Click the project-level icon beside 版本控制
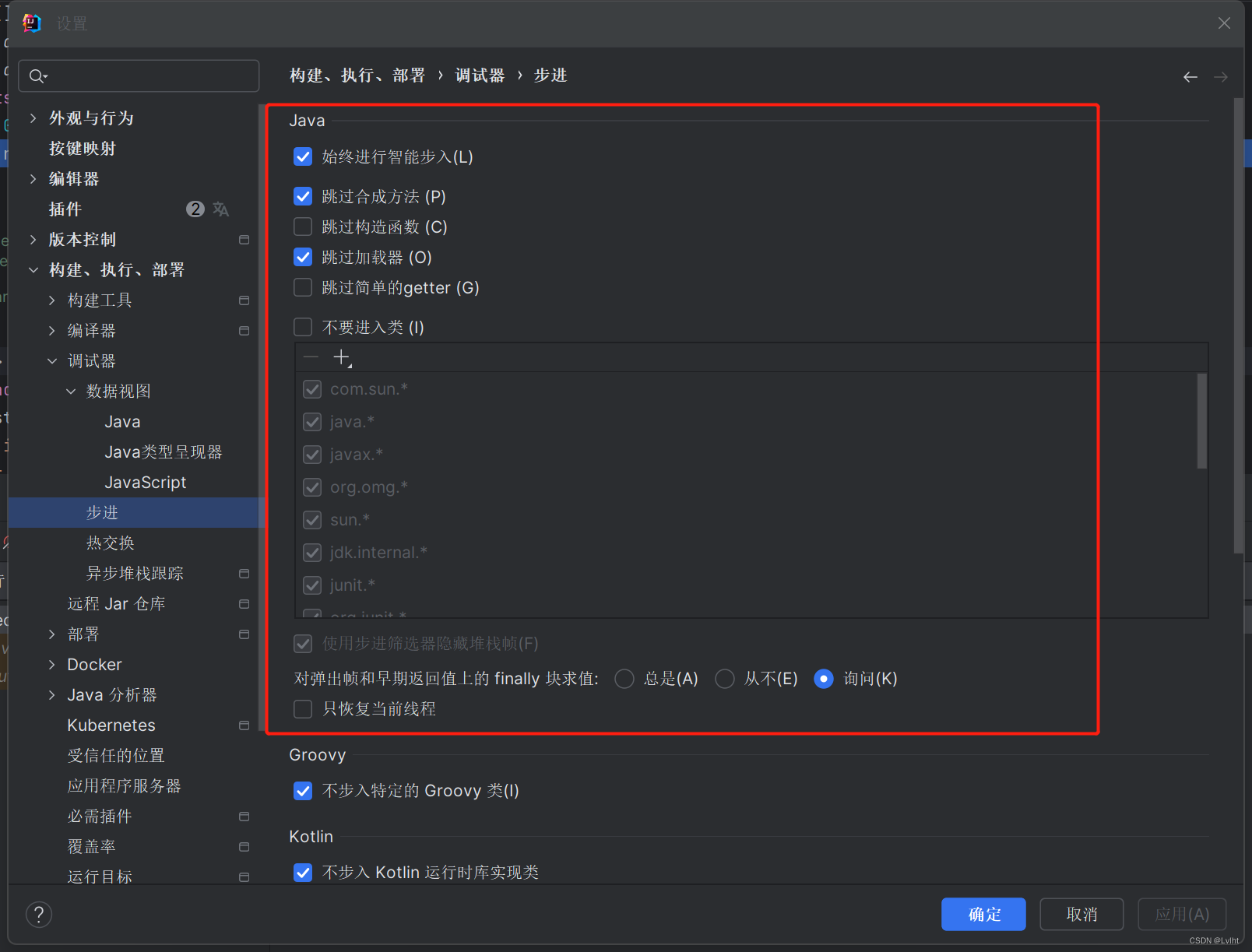Screen dimensions: 1252x952 (244, 240)
